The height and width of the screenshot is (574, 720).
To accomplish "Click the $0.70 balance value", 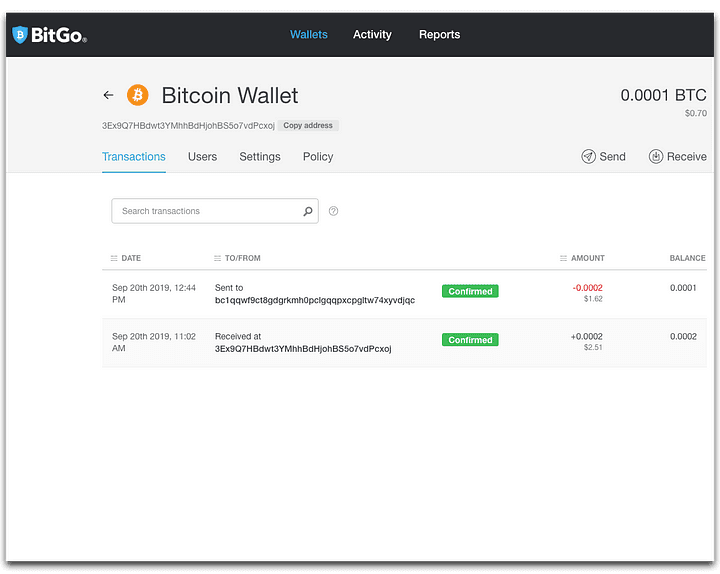I will coord(696,113).
